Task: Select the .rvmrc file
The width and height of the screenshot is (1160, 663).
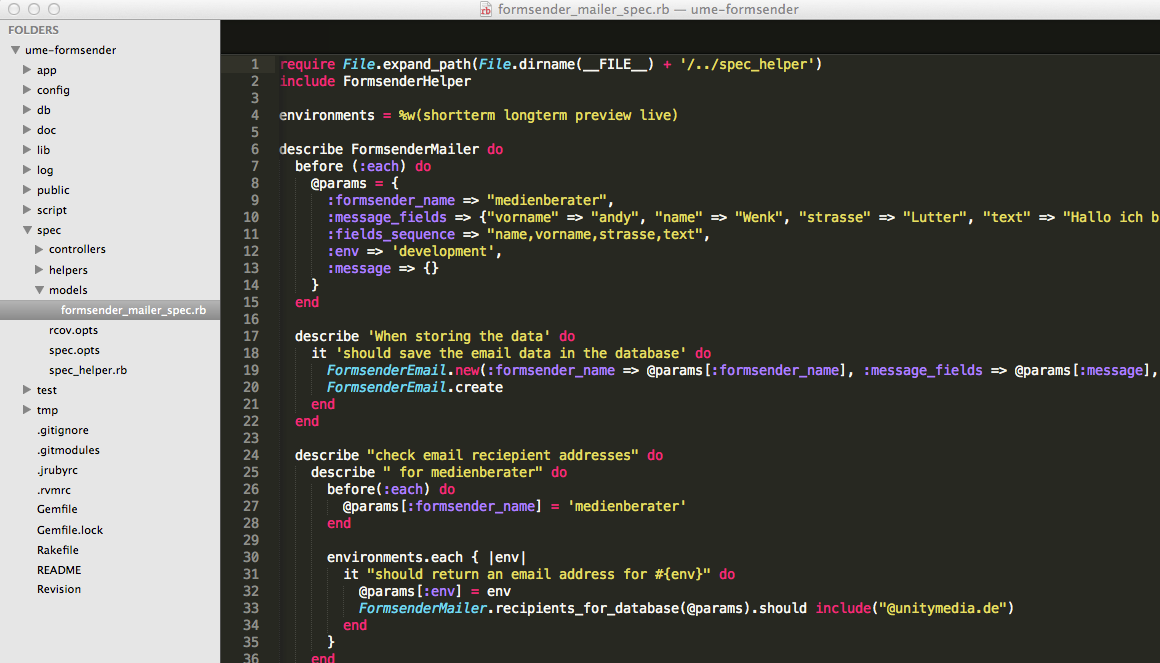Action: 53,489
